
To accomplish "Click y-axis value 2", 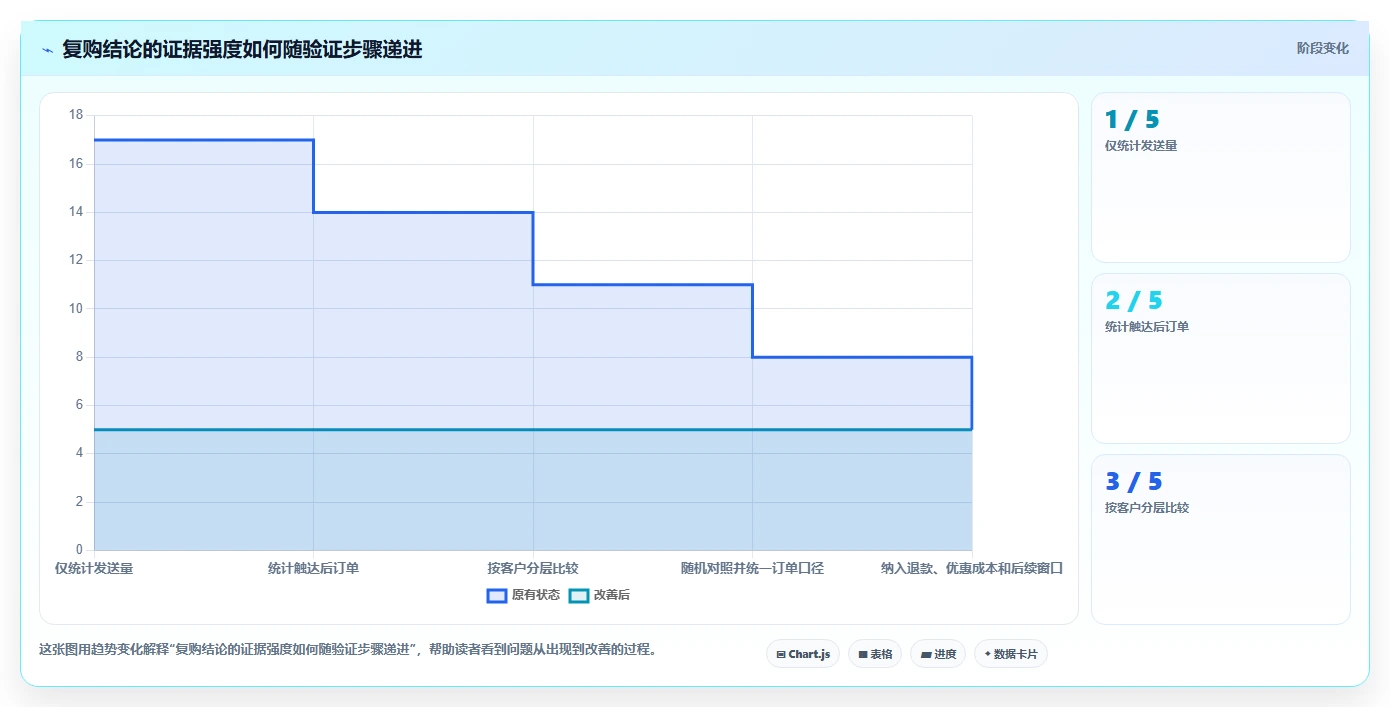I will [x=79, y=502].
